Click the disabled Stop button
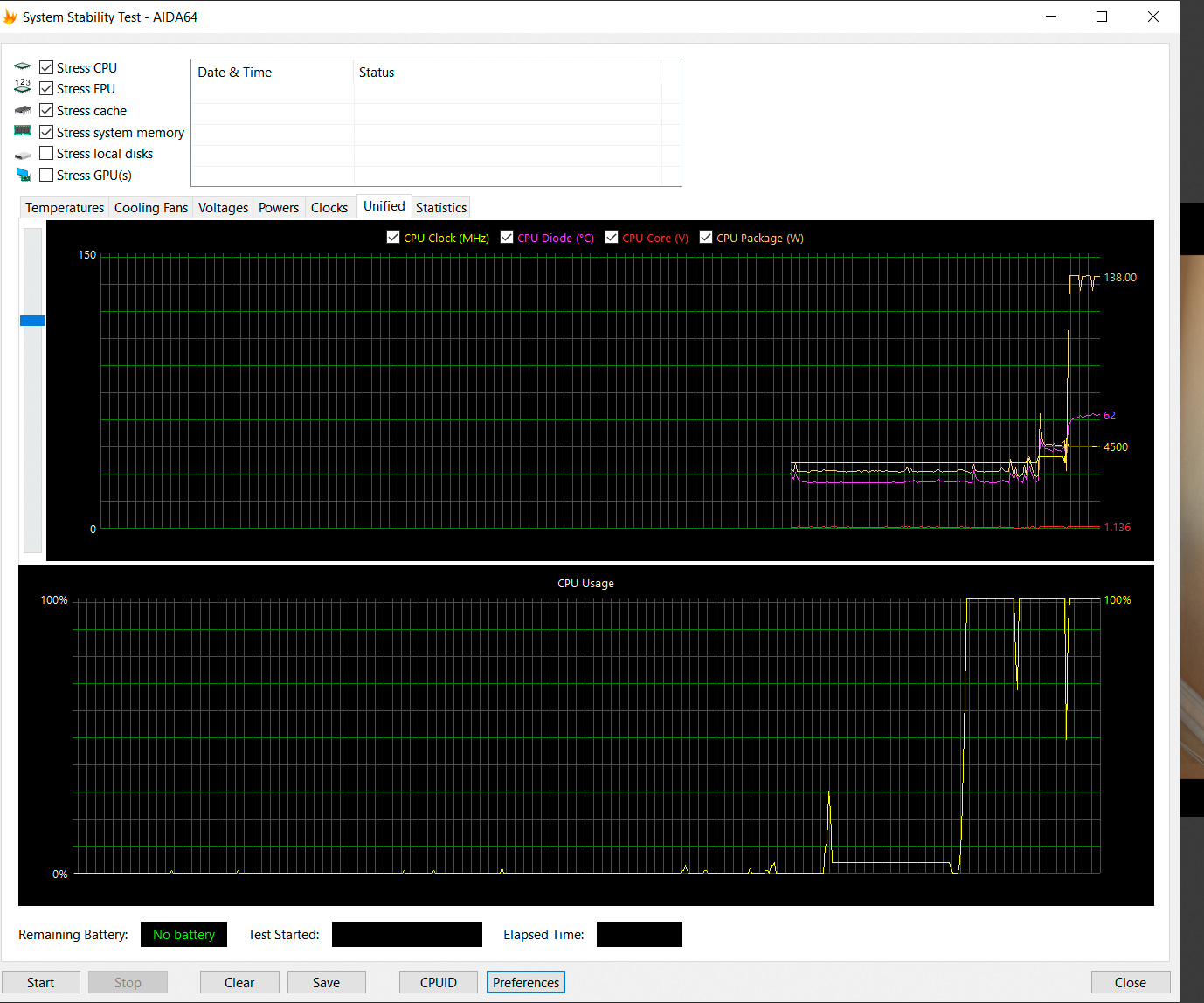The width and height of the screenshot is (1204, 1003). (128, 982)
